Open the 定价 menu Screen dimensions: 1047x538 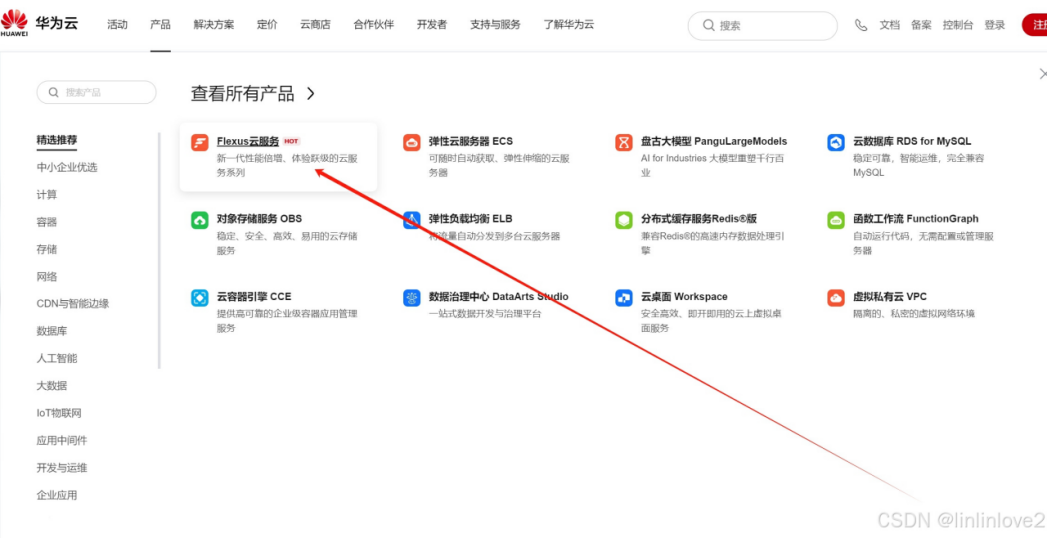coord(267,25)
